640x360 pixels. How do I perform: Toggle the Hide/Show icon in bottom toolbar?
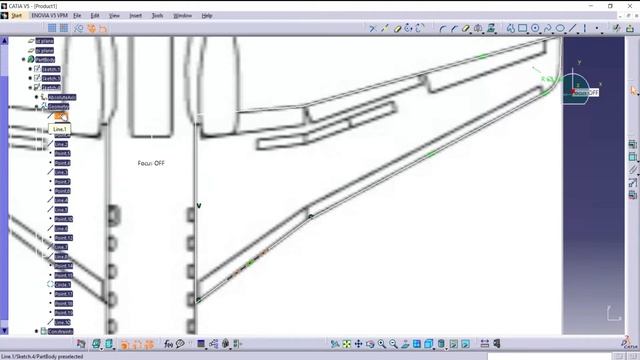tap(453, 344)
